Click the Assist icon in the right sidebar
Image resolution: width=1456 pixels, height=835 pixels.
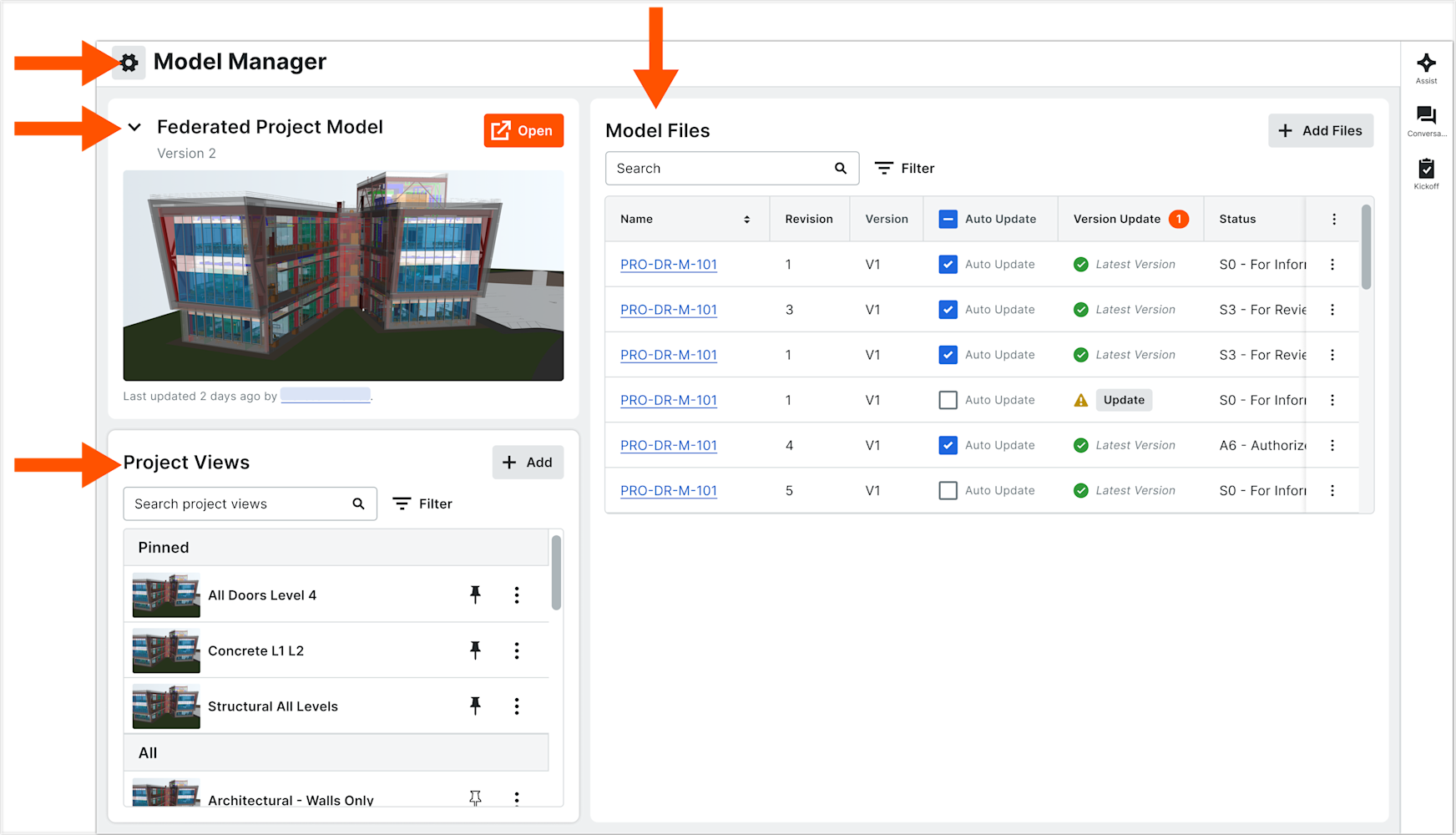(x=1426, y=65)
